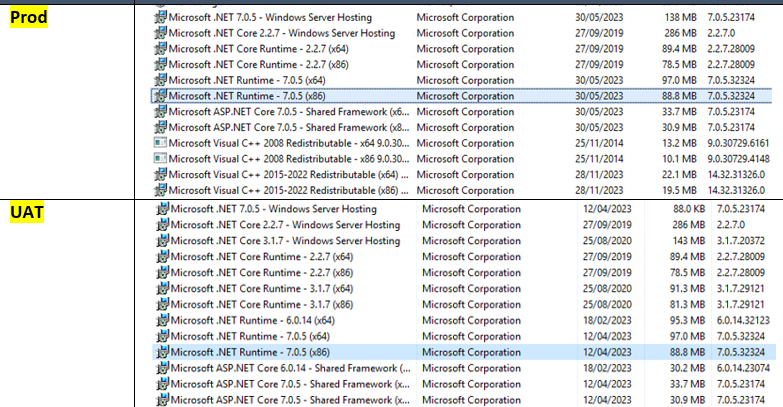Select icon beside Prod .NET Core Runtime 2.2.7 (x64)
The width and height of the screenshot is (783, 407).
tap(160, 49)
